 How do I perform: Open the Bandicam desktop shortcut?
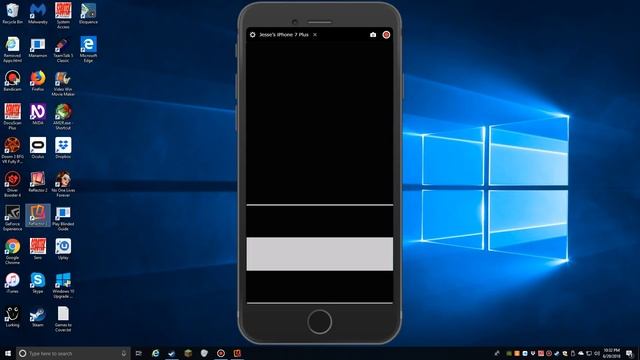[12, 81]
